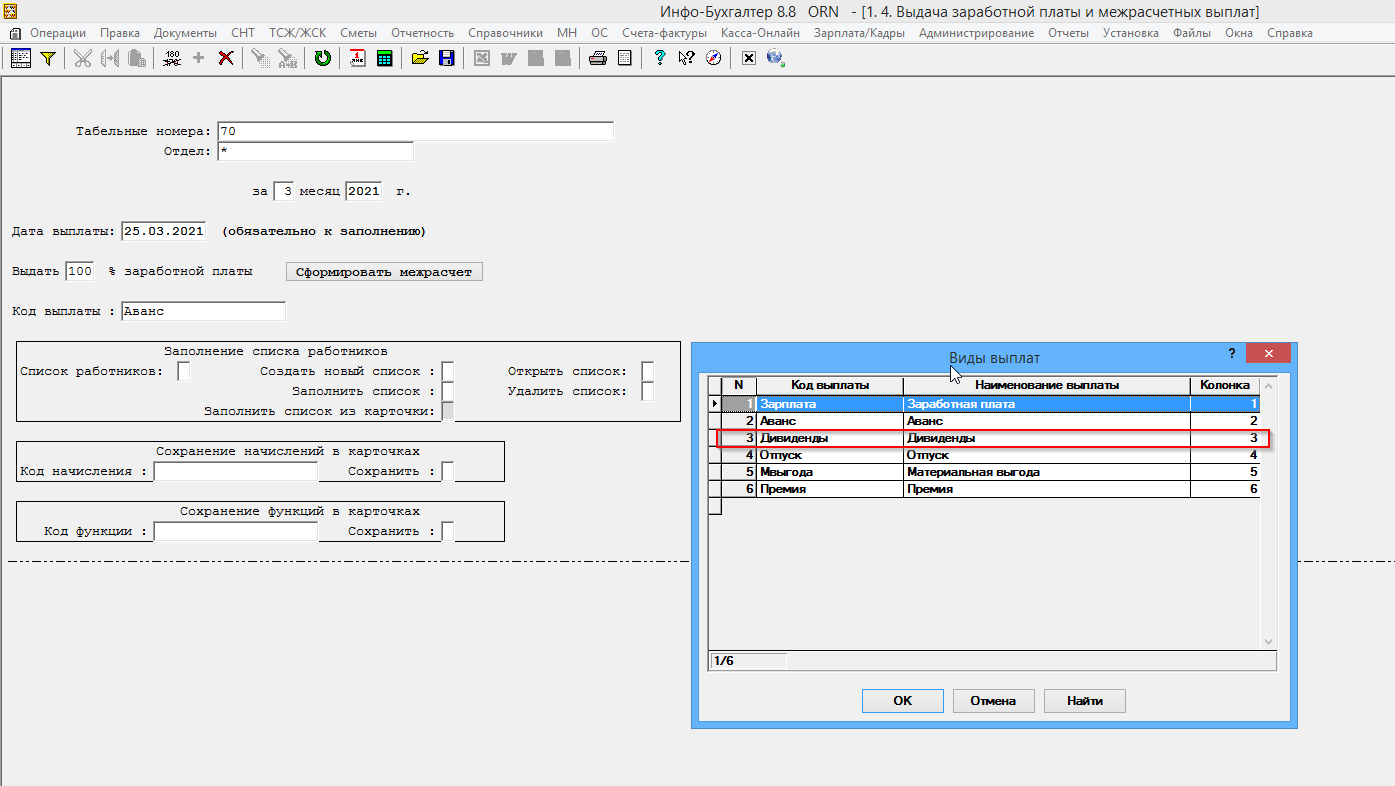Screen dimensions: 1395x786
Task: Click the percent field showing 100
Action: tap(80, 271)
